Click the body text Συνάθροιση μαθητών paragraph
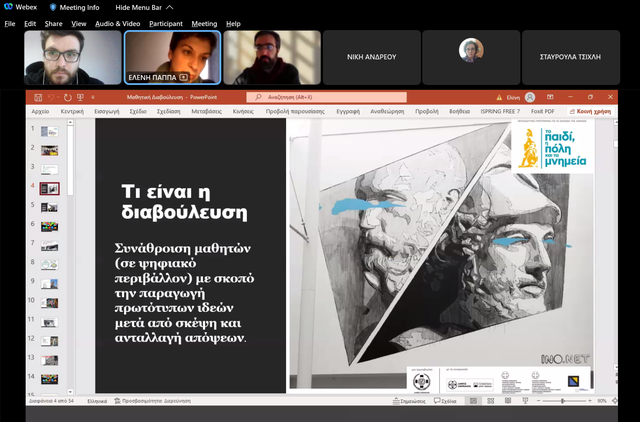Image resolution: width=640 pixels, height=422 pixels. [x=184, y=293]
